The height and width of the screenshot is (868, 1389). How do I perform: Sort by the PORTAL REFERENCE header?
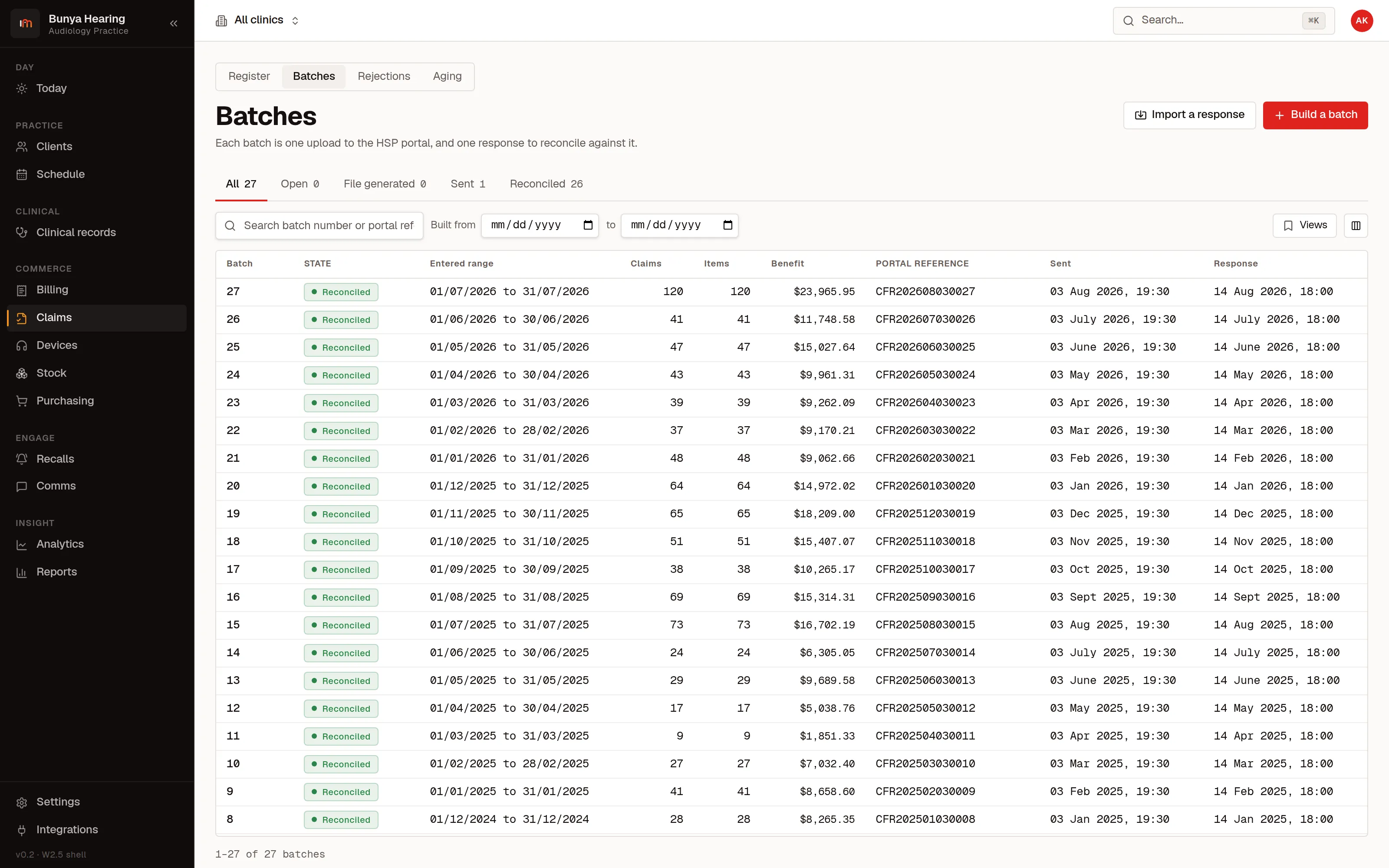point(922,263)
